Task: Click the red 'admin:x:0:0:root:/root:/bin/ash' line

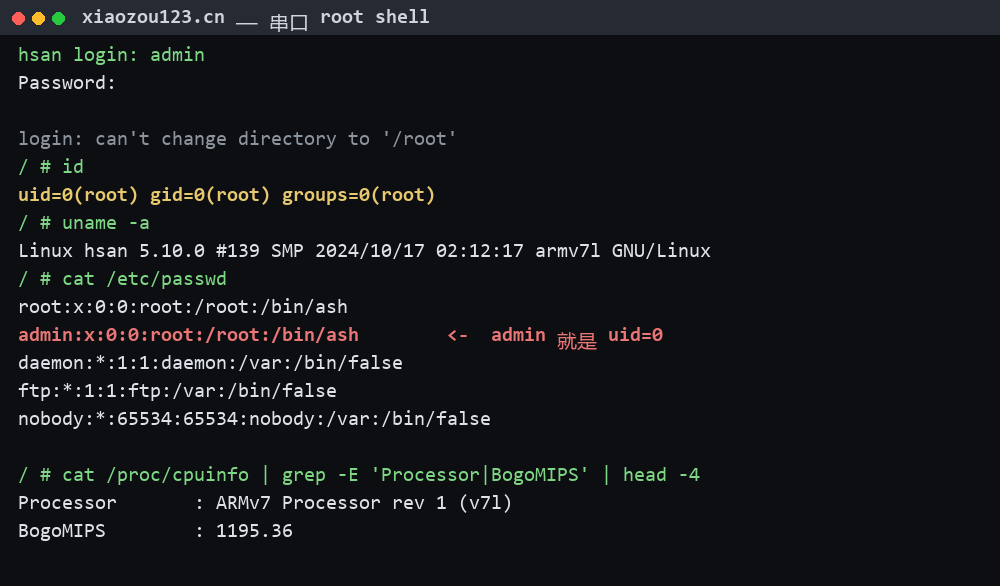Action: (189, 335)
